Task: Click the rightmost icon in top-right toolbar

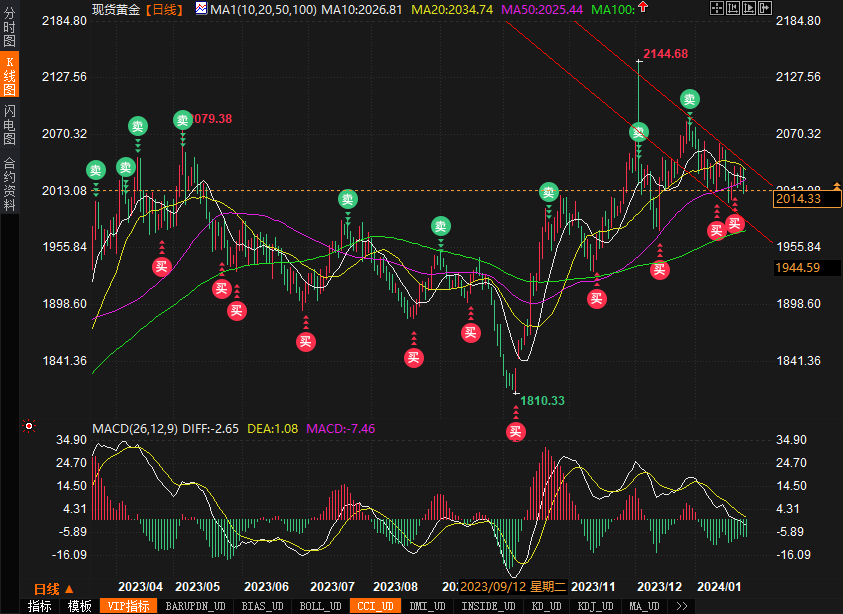Action: 764,9
